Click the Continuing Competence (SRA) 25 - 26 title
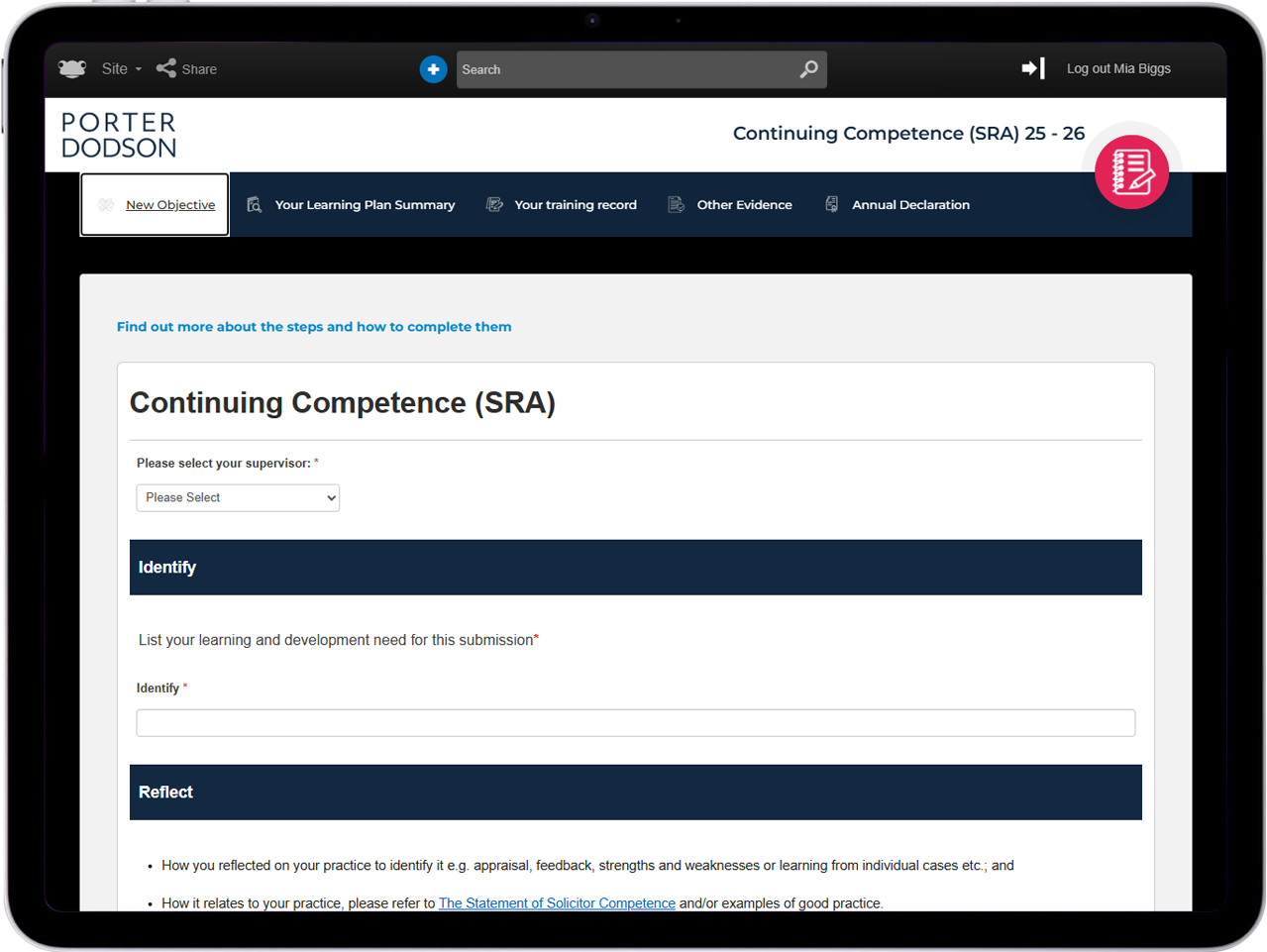 click(x=908, y=134)
